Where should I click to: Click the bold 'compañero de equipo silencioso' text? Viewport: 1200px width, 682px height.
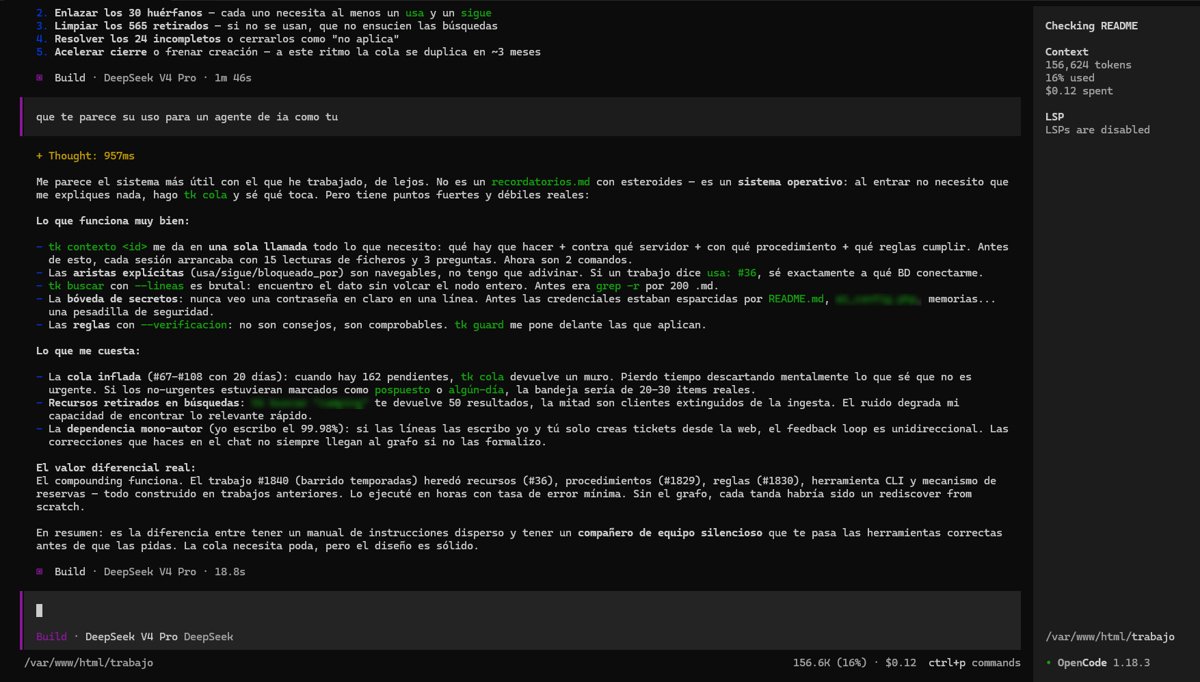click(669, 533)
